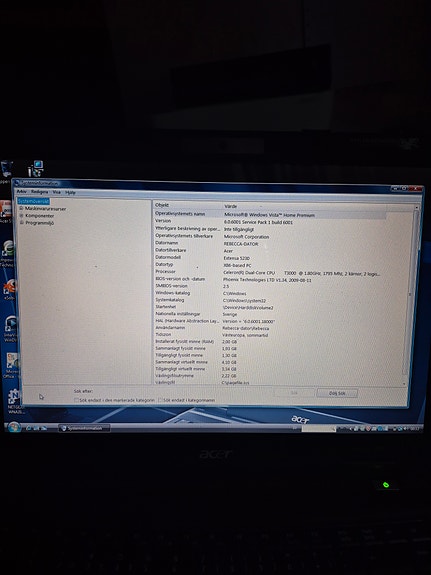Image resolution: width=431 pixels, height=575 pixels.
Task: Click the Celeron Dual-Core CPU value
Action: pos(302,274)
